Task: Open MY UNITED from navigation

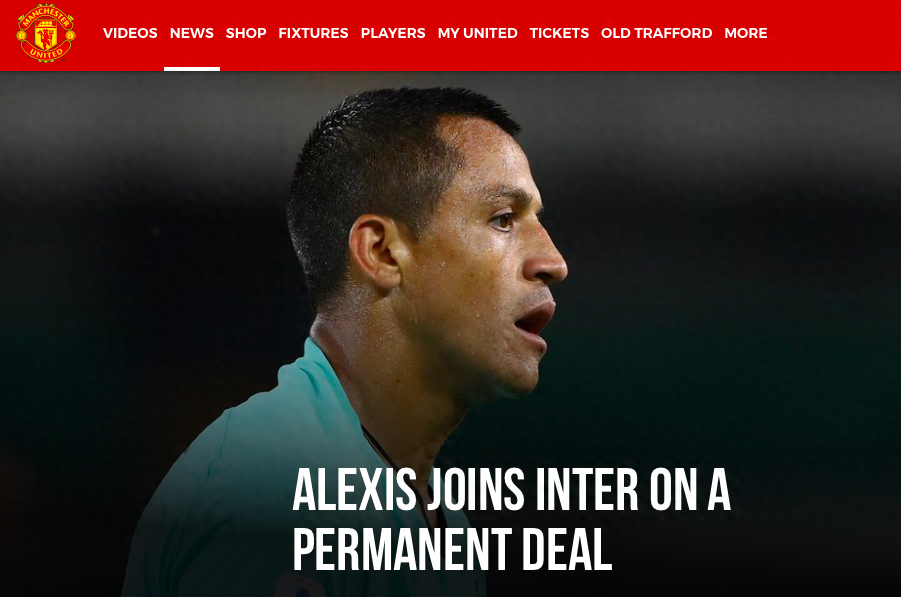Action: tap(478, 33)
